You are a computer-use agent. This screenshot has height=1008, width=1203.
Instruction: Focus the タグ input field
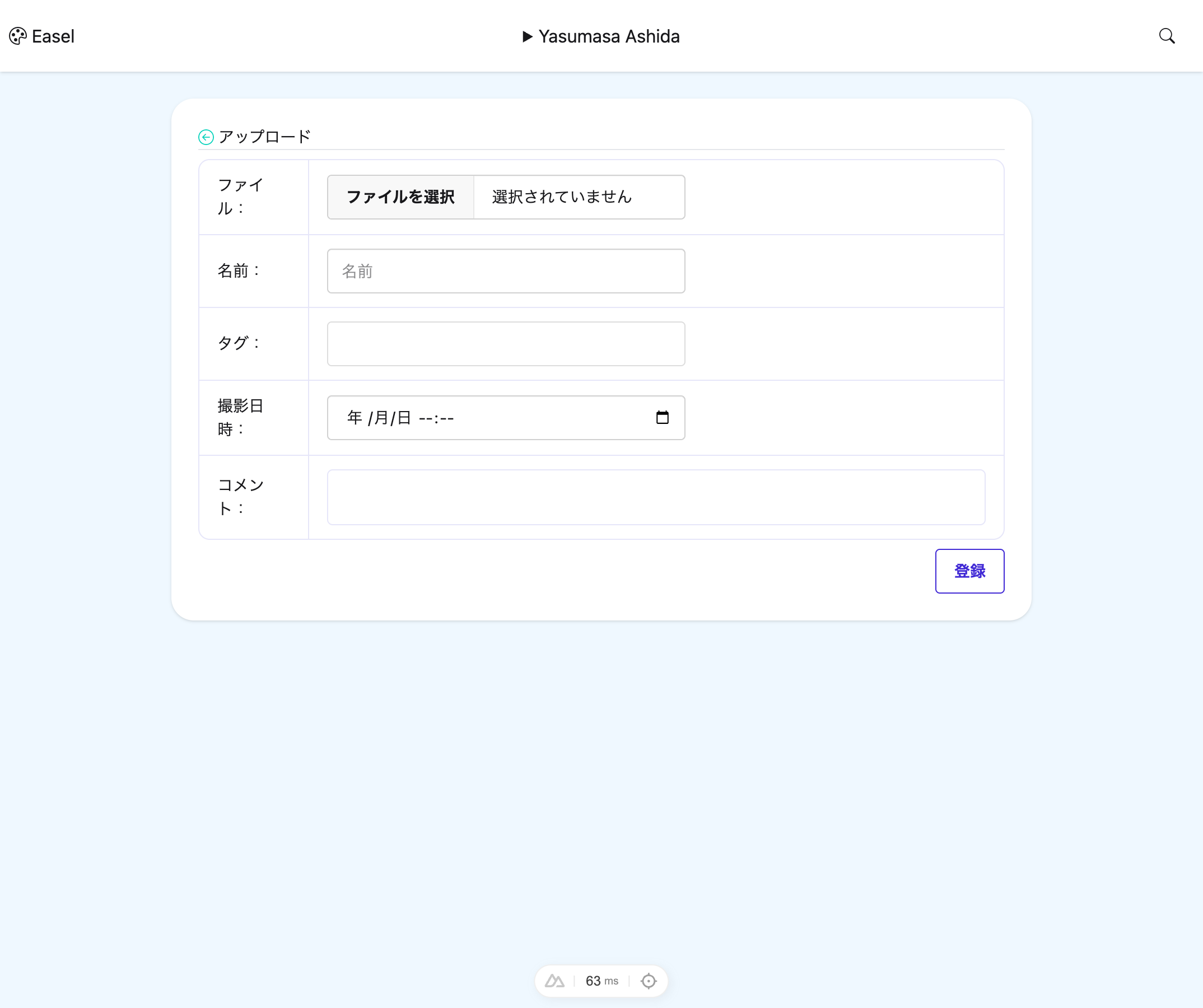pos(505,344)
